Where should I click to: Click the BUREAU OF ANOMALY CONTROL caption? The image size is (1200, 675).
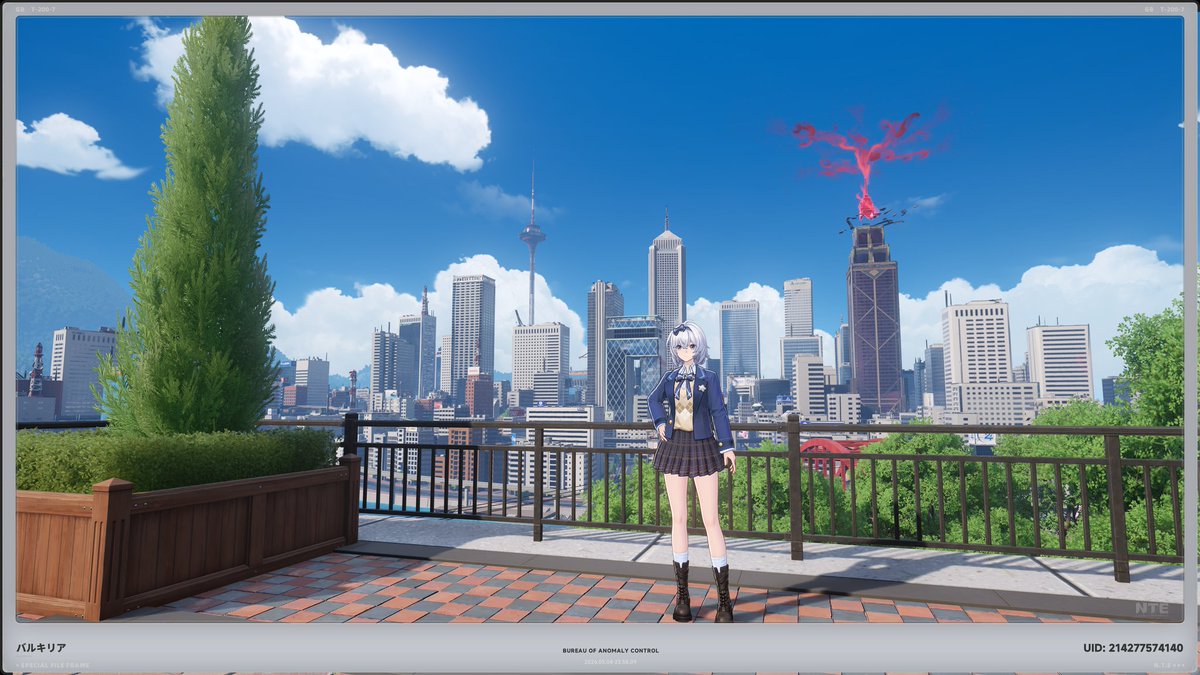tap(611, 651)
